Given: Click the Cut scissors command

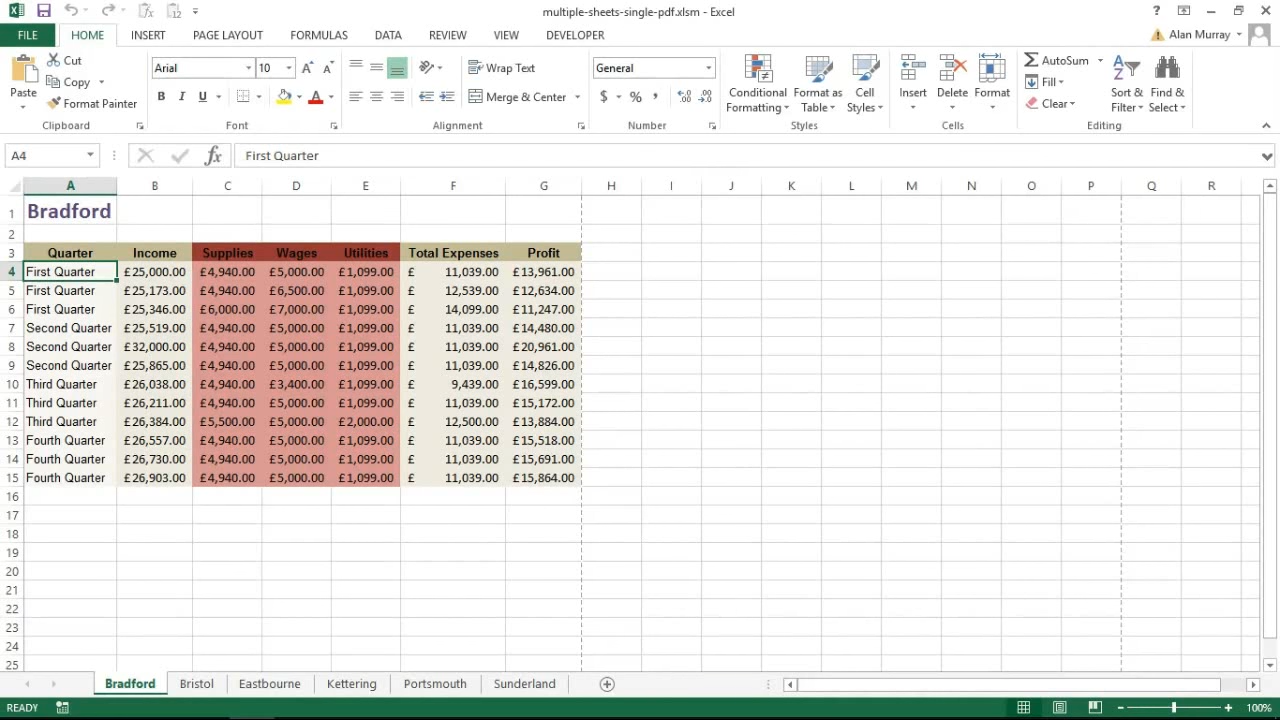Looking at the screenshot, I should pyautogui.click(x=64, y=60).
